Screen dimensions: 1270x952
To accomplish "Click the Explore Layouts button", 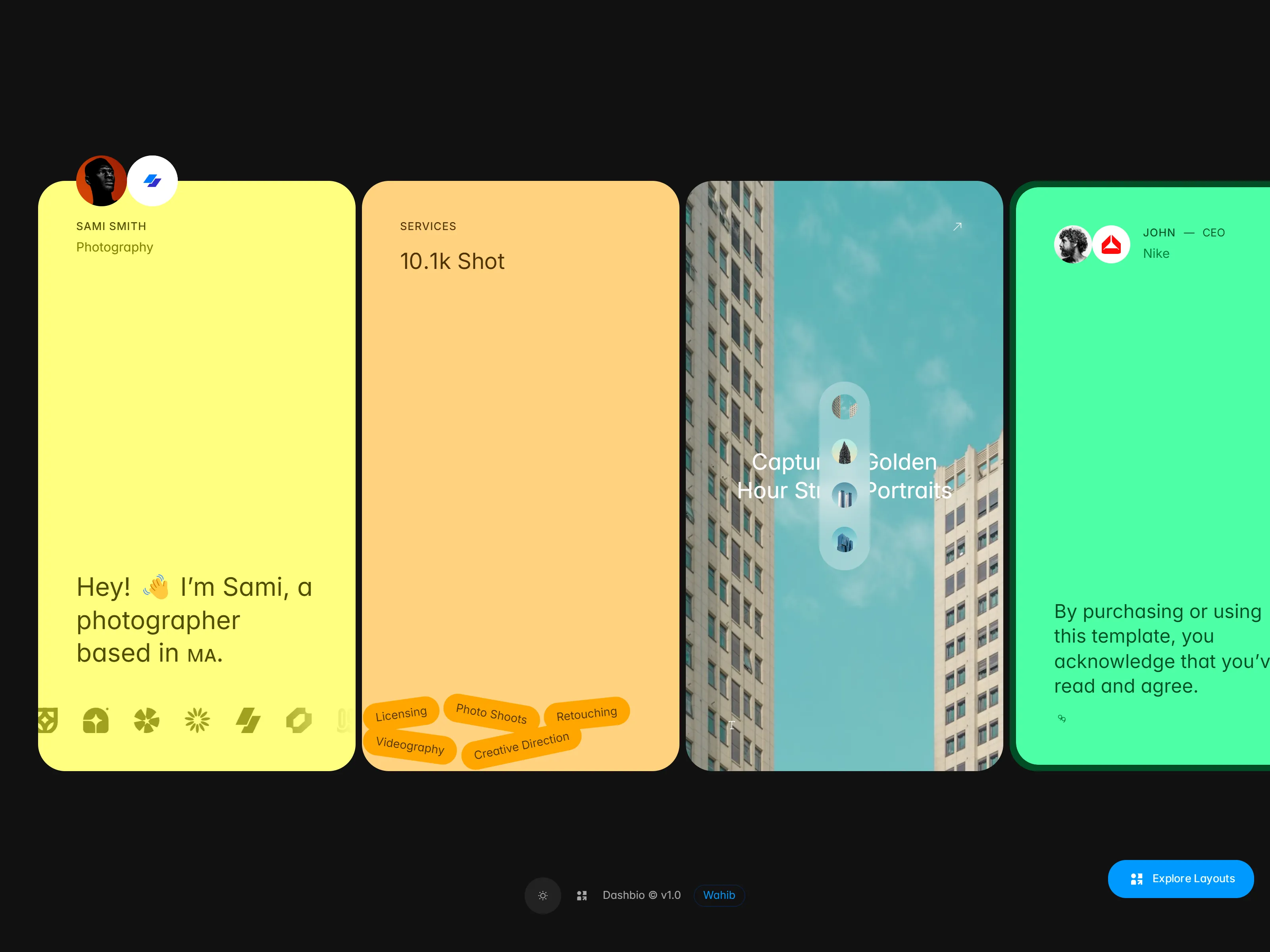I will [x=1180, y=879].
